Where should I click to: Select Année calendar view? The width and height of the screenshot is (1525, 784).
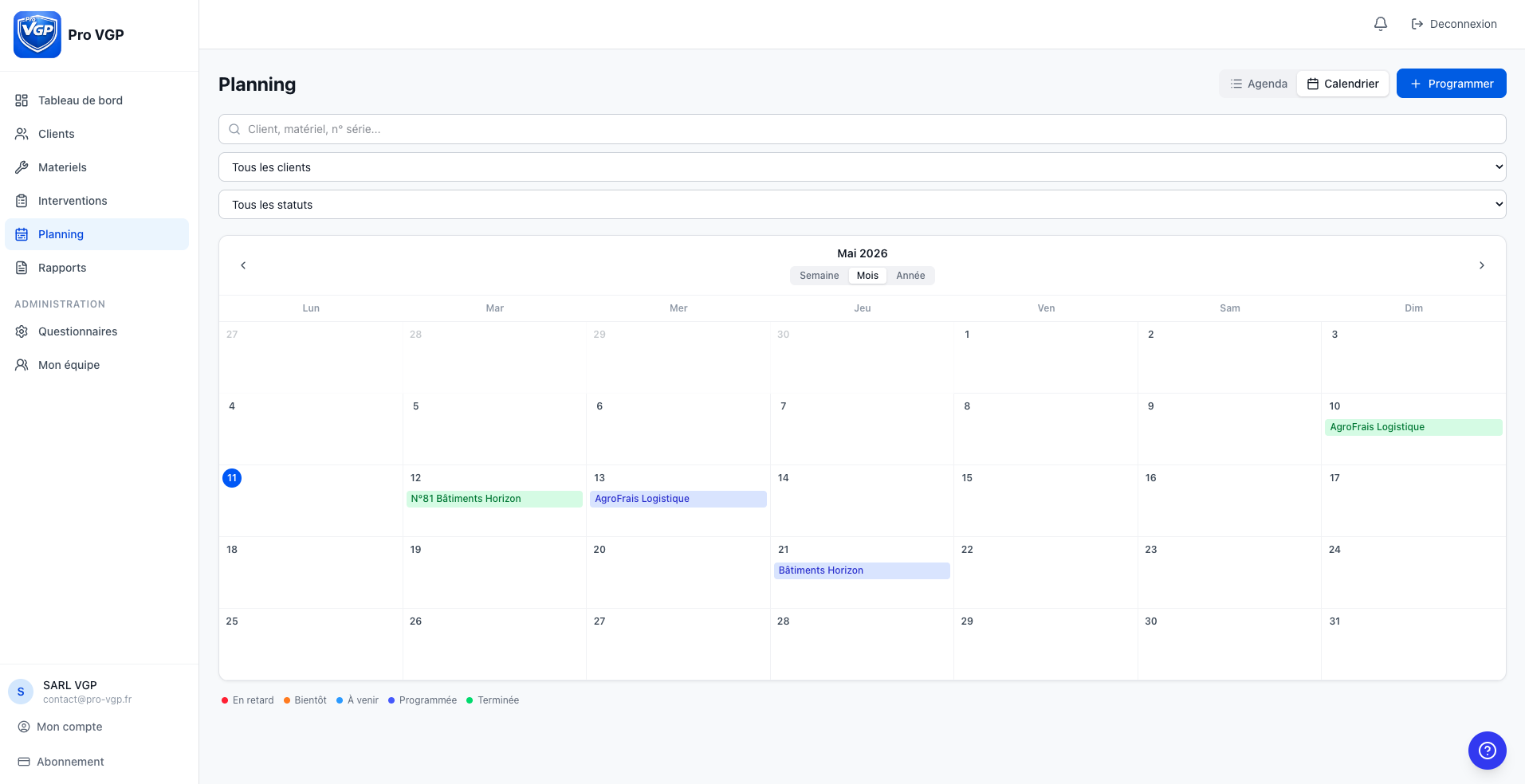pyautogui.click(x=910, y=276)
